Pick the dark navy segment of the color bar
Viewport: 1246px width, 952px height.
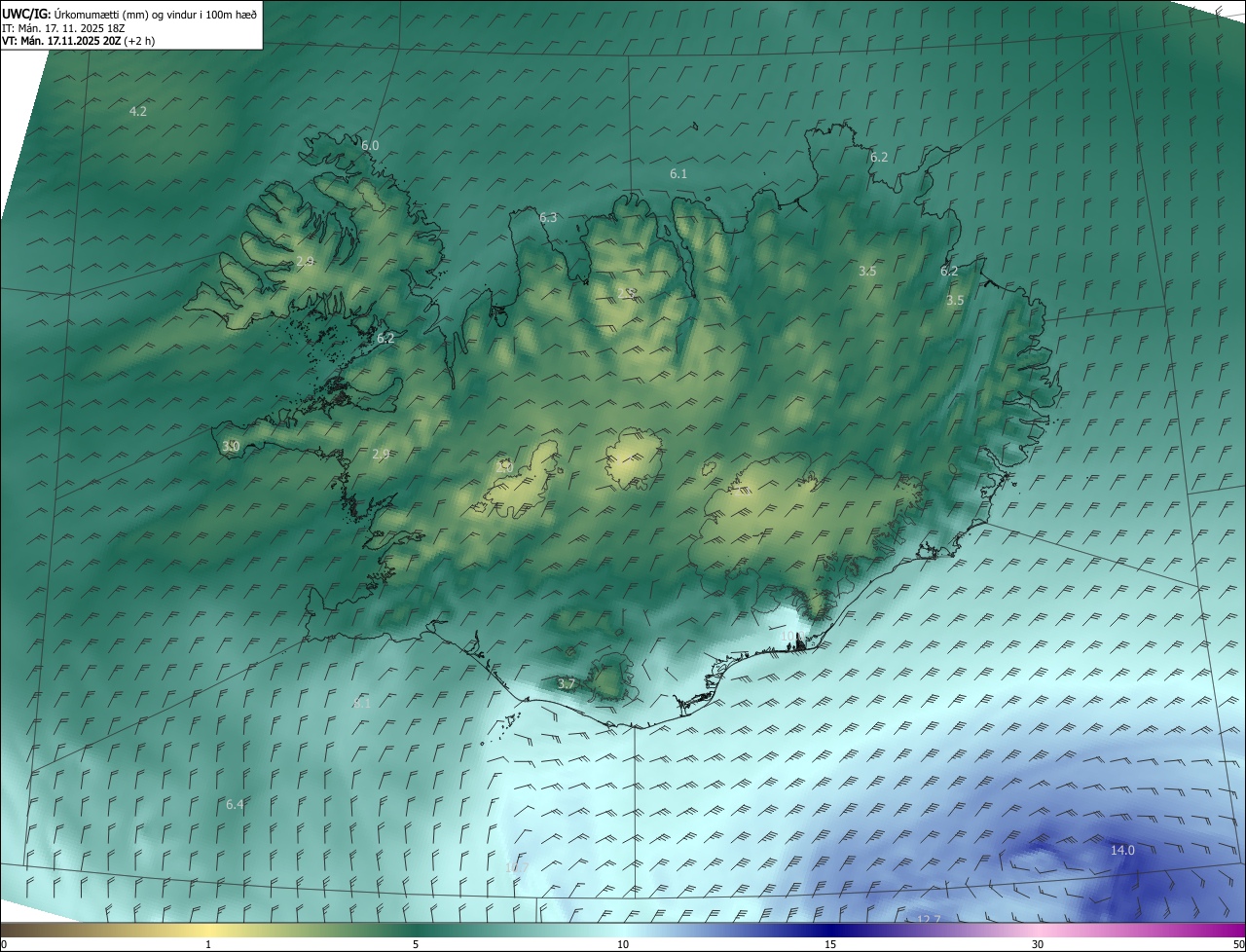coord(830,931)
